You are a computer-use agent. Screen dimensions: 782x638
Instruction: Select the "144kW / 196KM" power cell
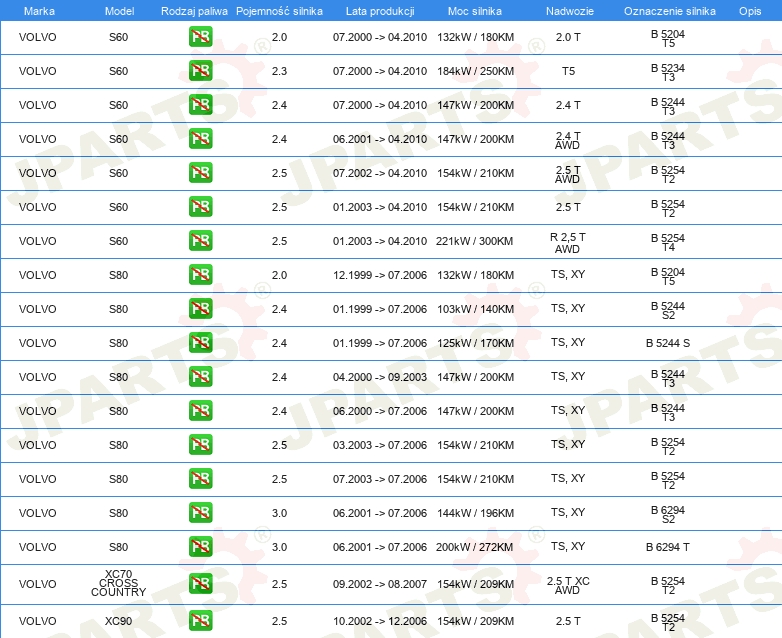coord(475,513)
